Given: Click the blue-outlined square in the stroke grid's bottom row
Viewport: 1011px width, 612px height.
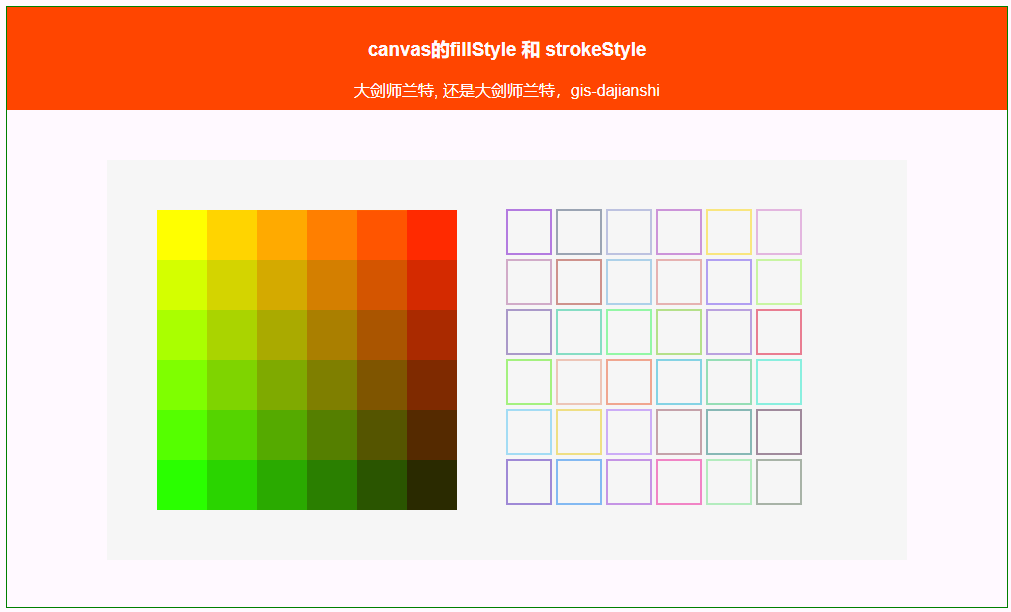Looking at the screenshot, I should click(578, 482).
